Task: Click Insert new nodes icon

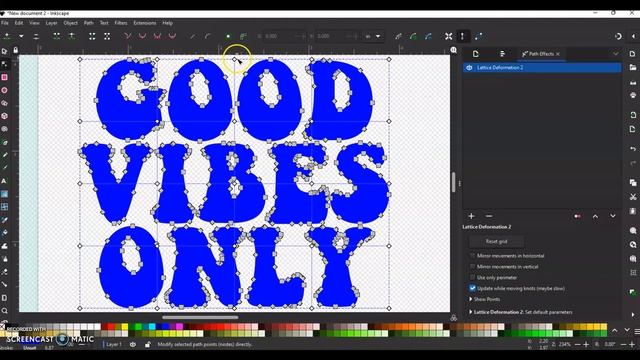Action: pos(7,36)
